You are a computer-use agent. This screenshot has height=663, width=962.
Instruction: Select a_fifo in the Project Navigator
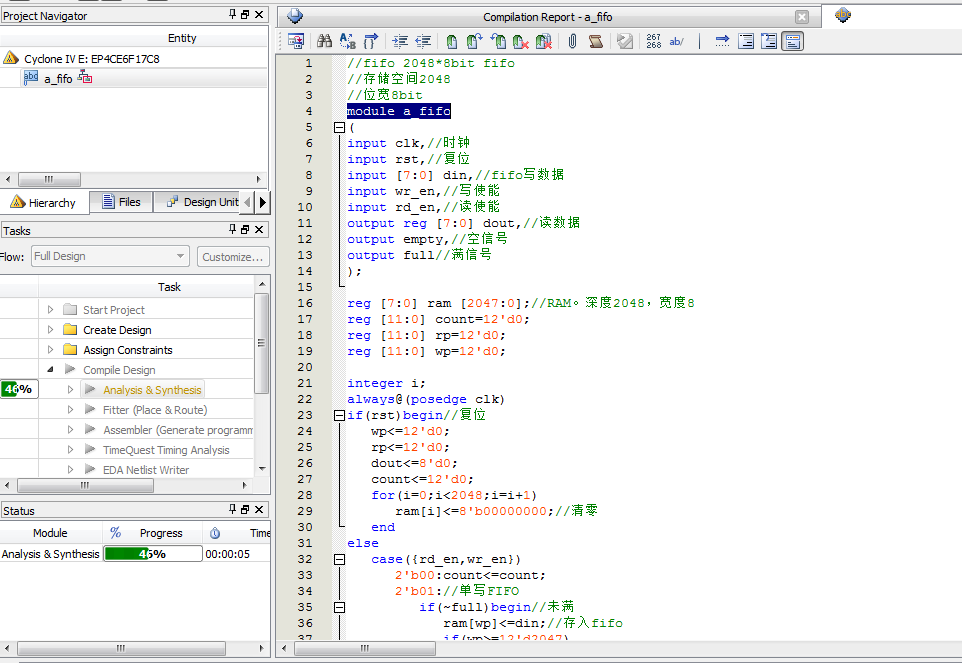click(x=58, y=78)
